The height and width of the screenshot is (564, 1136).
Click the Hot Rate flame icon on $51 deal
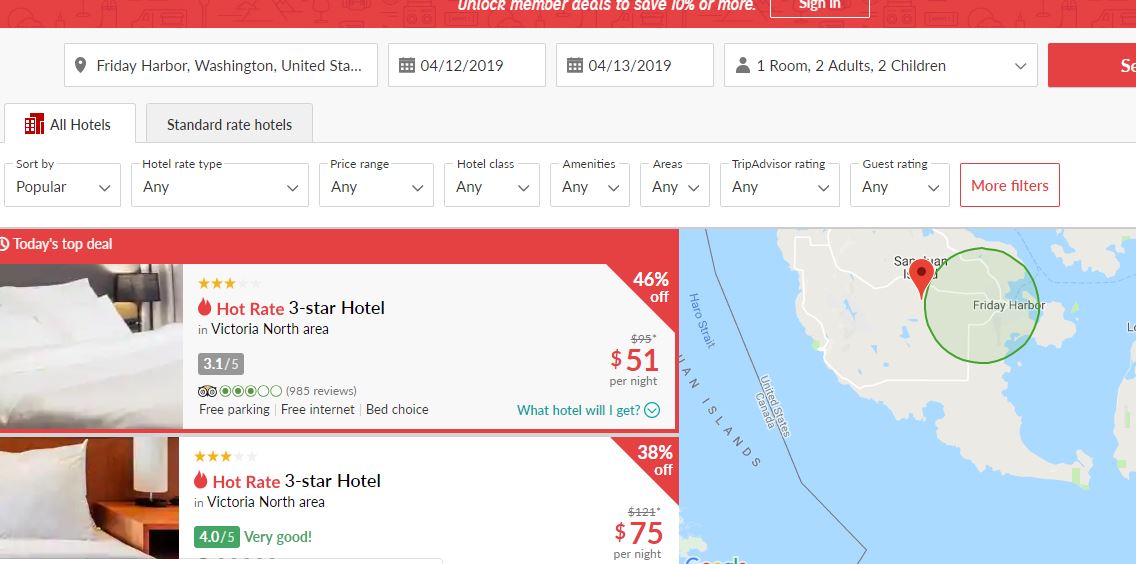(204, 308)
